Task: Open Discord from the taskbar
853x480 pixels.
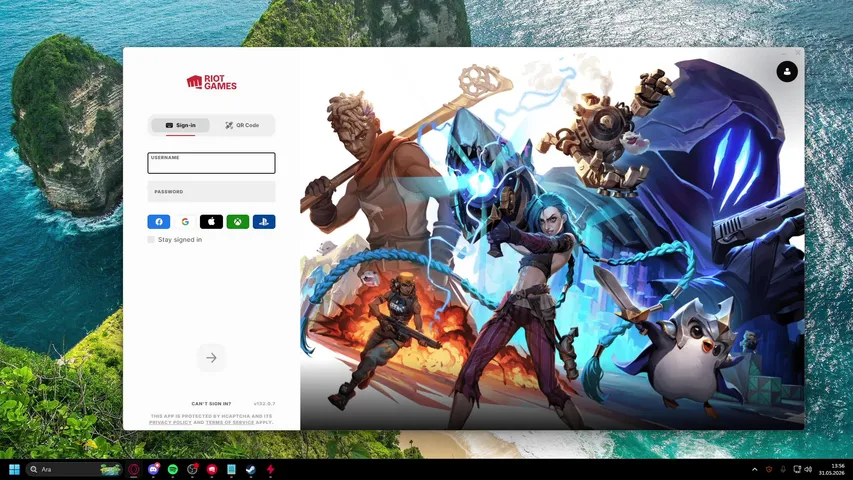Action: coord(153,469)
